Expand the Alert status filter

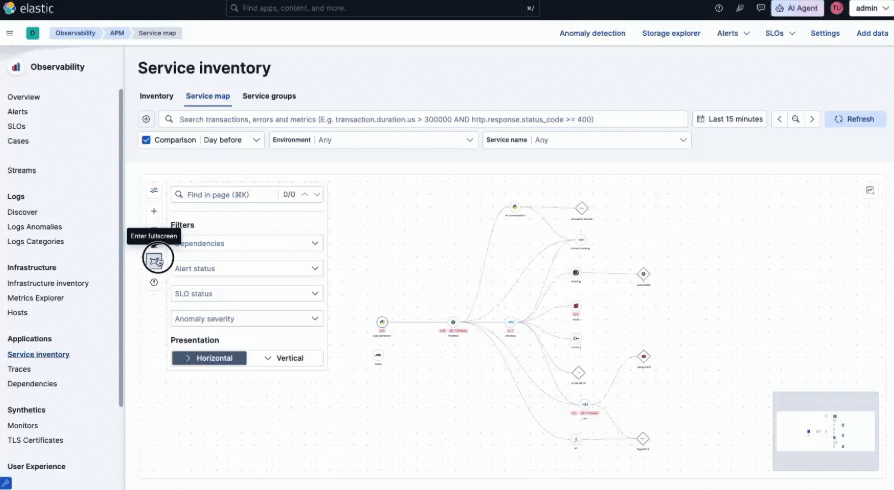pyautogui.click(x=247, y=269)
